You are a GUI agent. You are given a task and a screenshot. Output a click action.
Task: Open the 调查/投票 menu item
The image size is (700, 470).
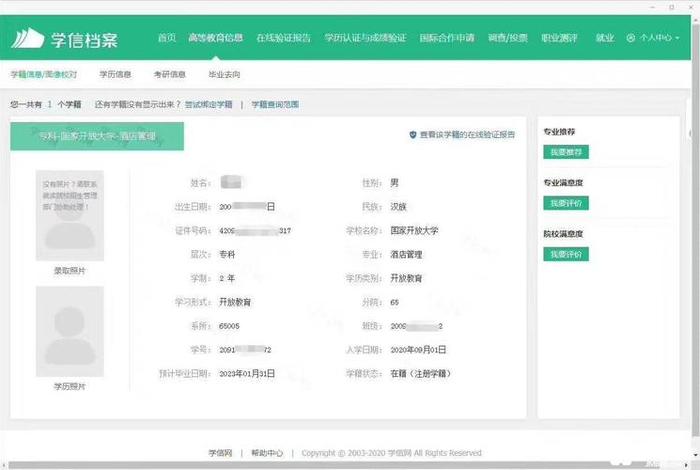pyautogui.click(x=508, y=37)
